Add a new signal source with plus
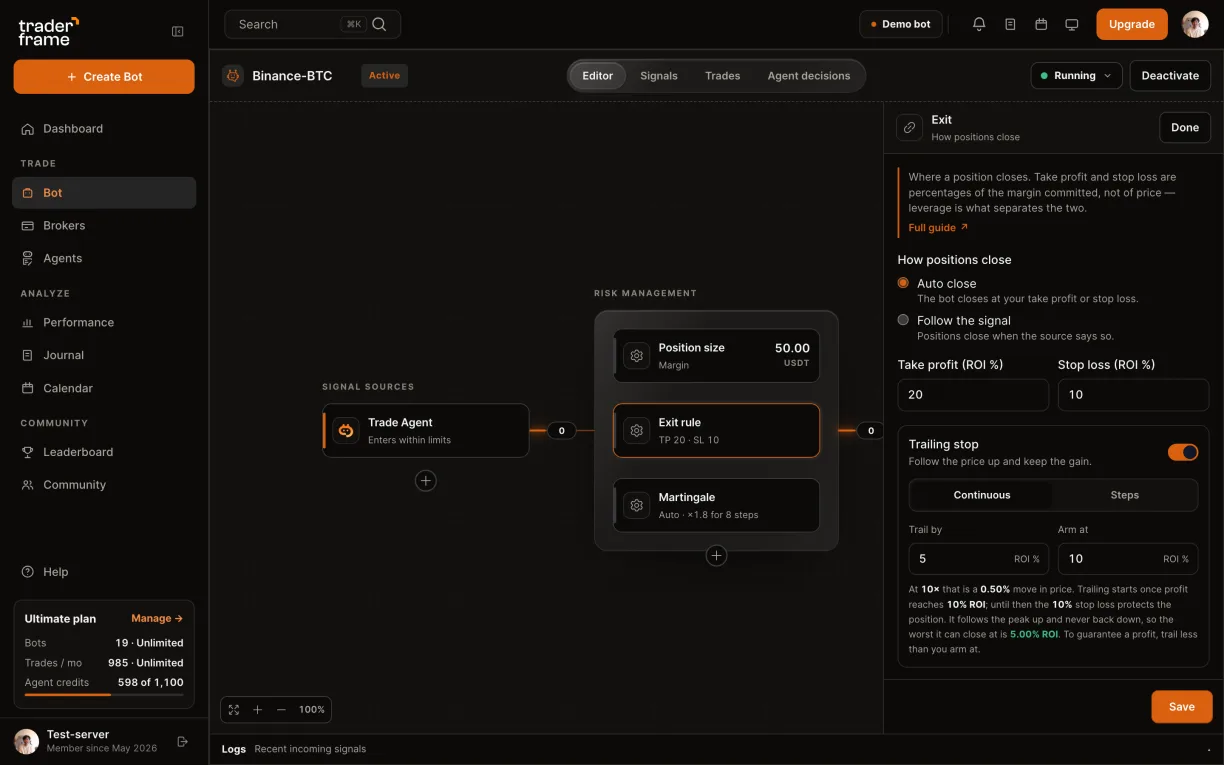 click(426, 481)
